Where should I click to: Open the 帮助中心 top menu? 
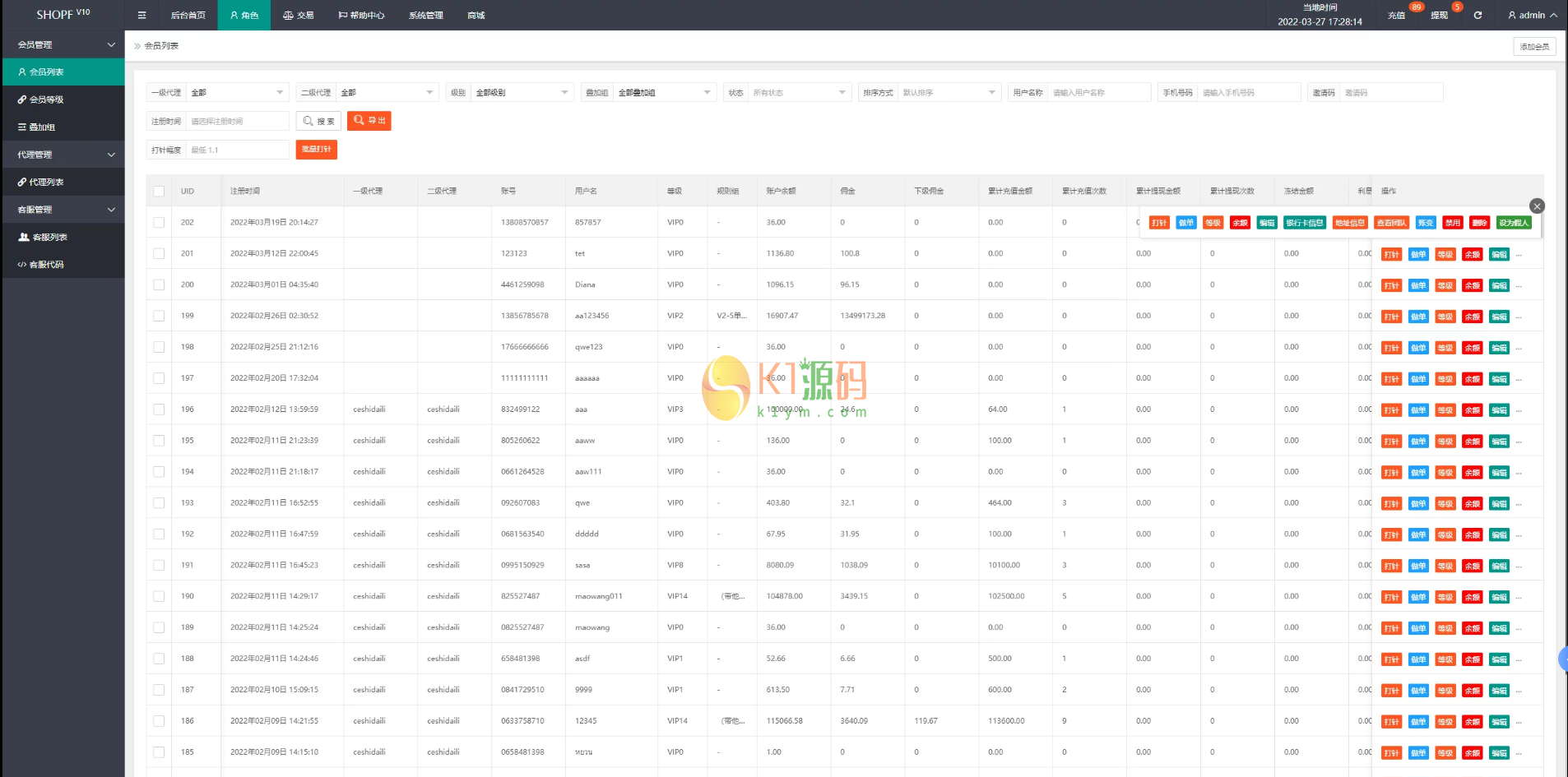[x=361, y=16]
